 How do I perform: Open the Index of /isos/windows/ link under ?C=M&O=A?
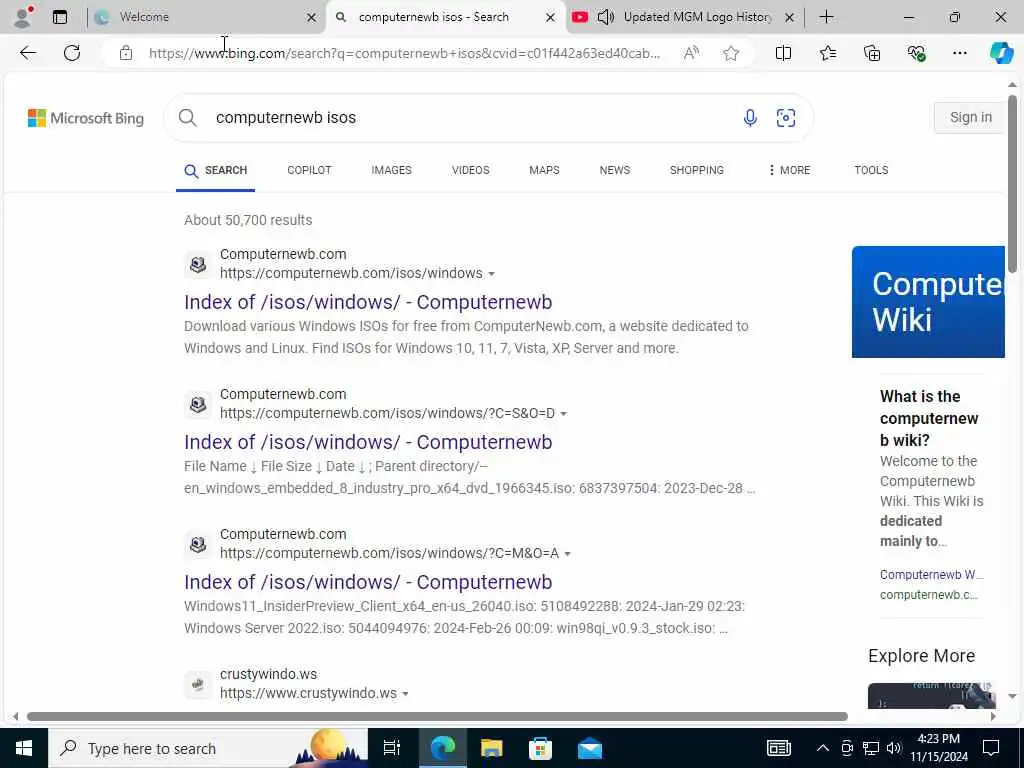point(368,582)
